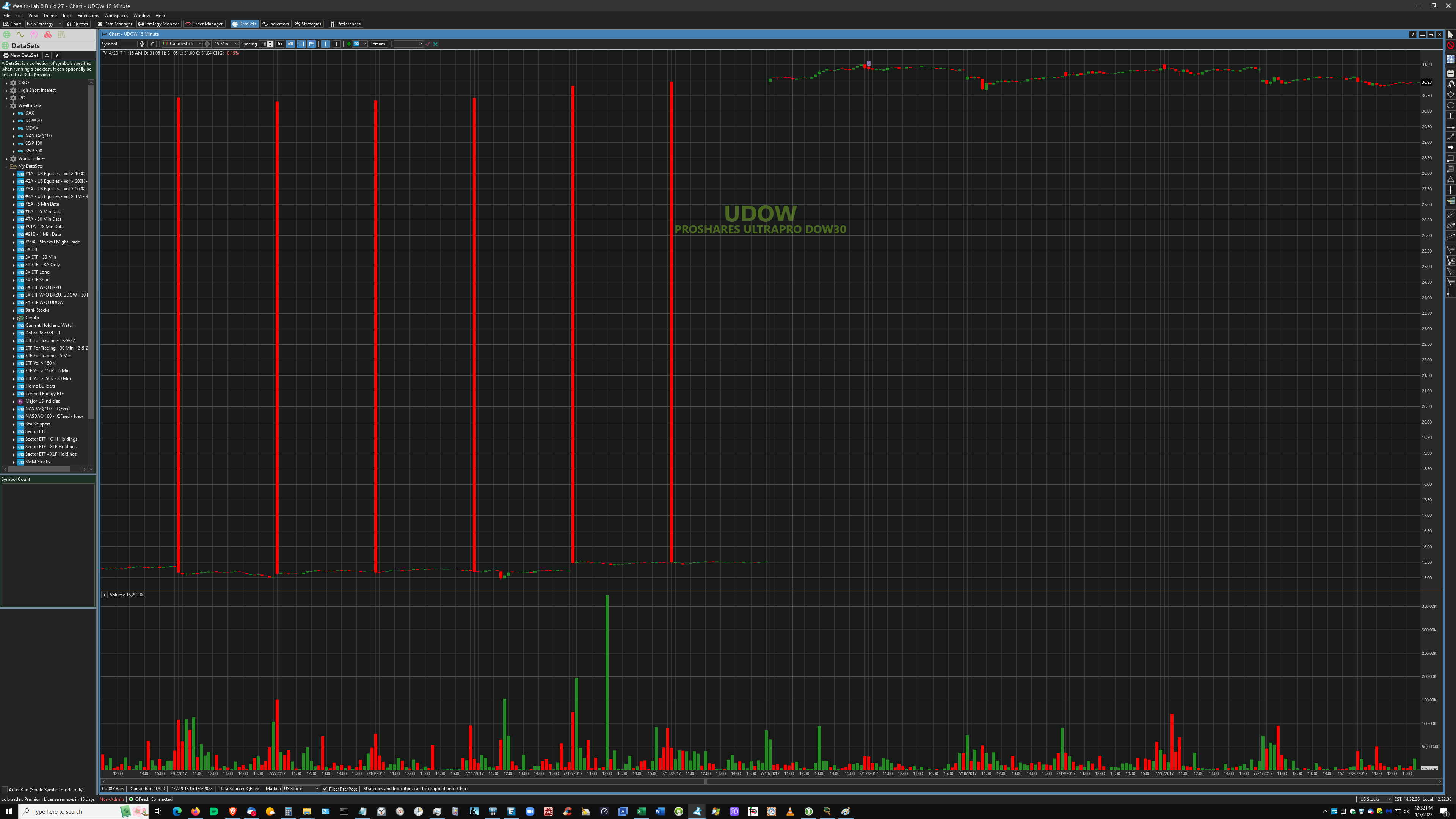Collapse all datasets with double-chevron button
This screenshot has height=819, width=1456.
point(47,55)
